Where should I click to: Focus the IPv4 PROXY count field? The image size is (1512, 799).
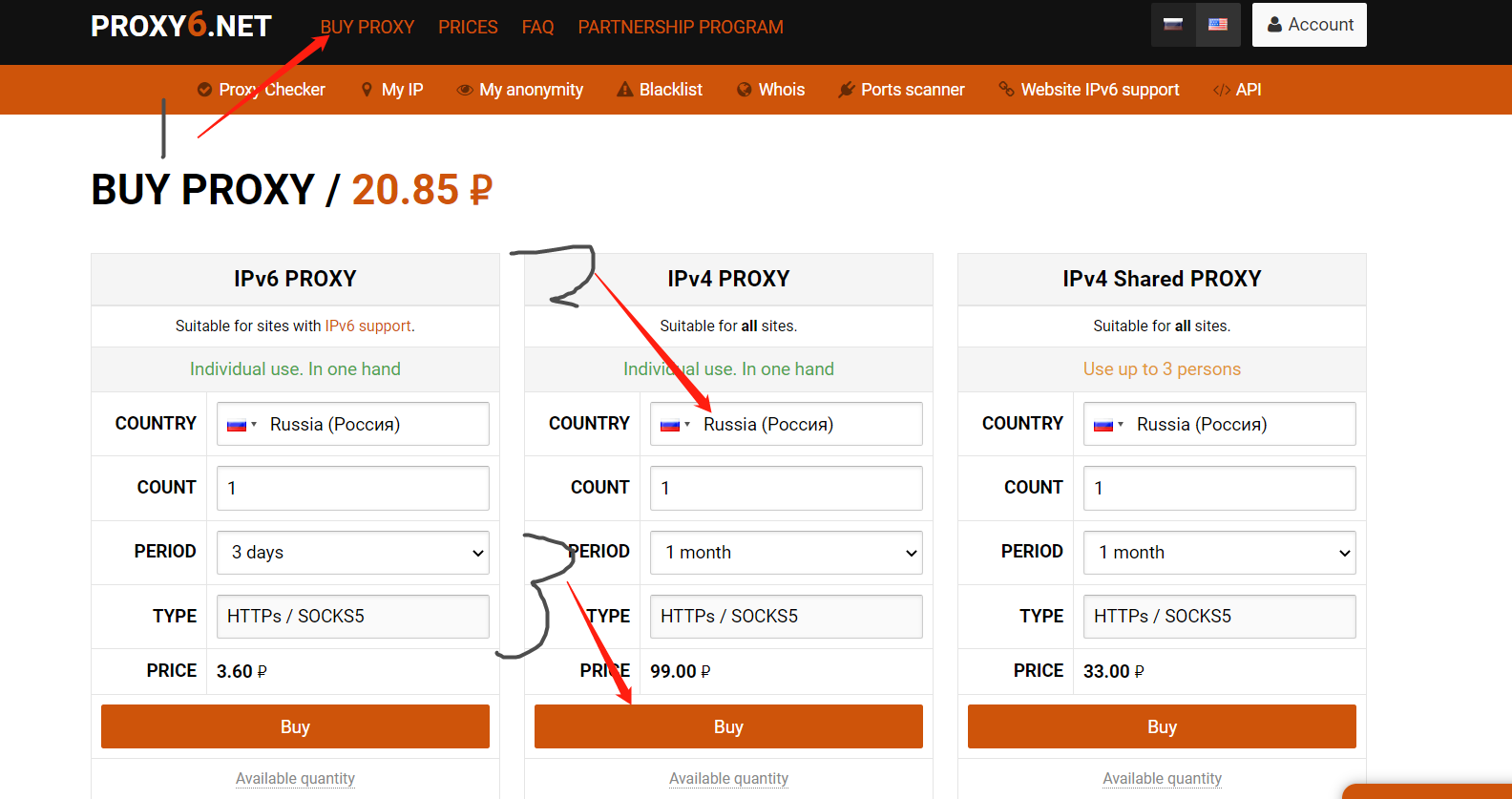[787, 488]
